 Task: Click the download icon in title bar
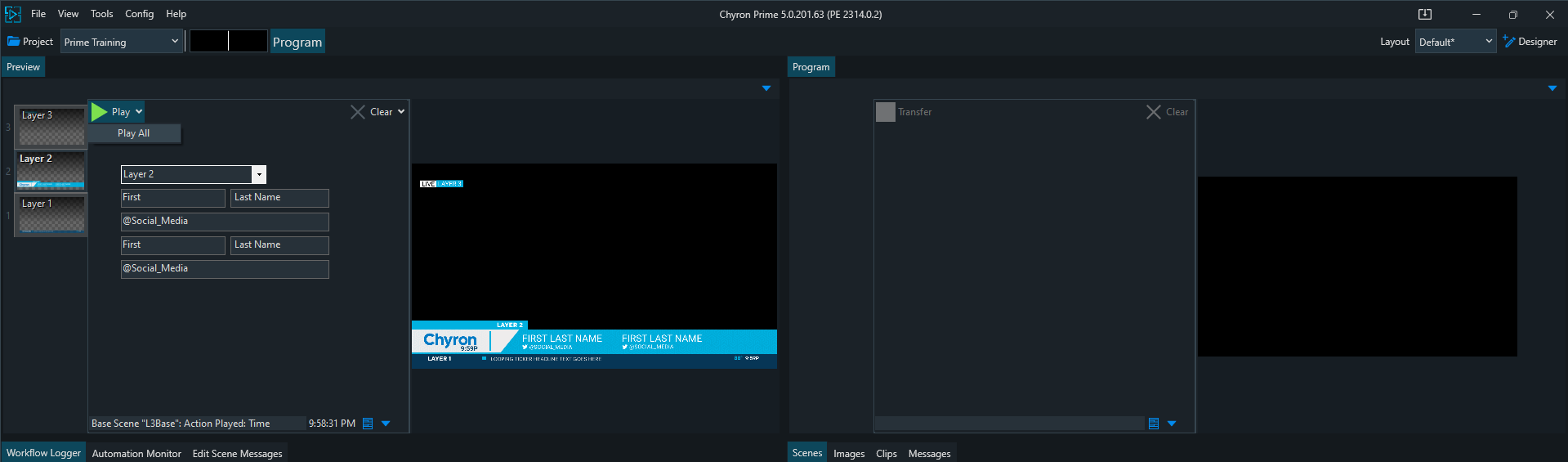[x=1425, y=14]
